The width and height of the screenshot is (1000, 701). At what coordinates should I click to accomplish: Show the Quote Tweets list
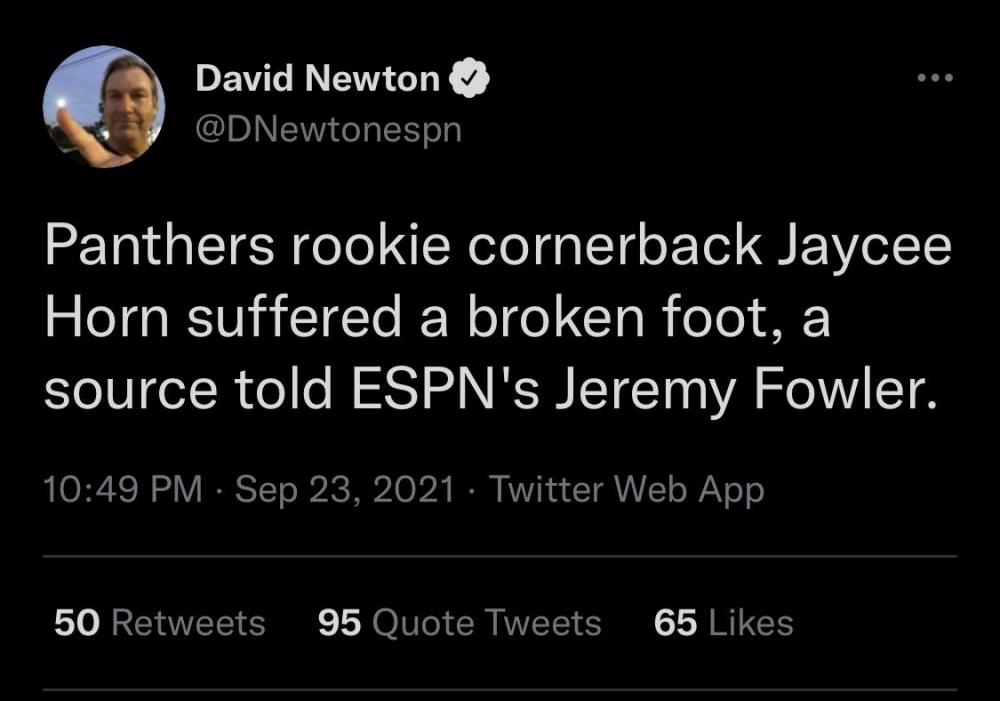pyautogui.click(x=486, y=623)
